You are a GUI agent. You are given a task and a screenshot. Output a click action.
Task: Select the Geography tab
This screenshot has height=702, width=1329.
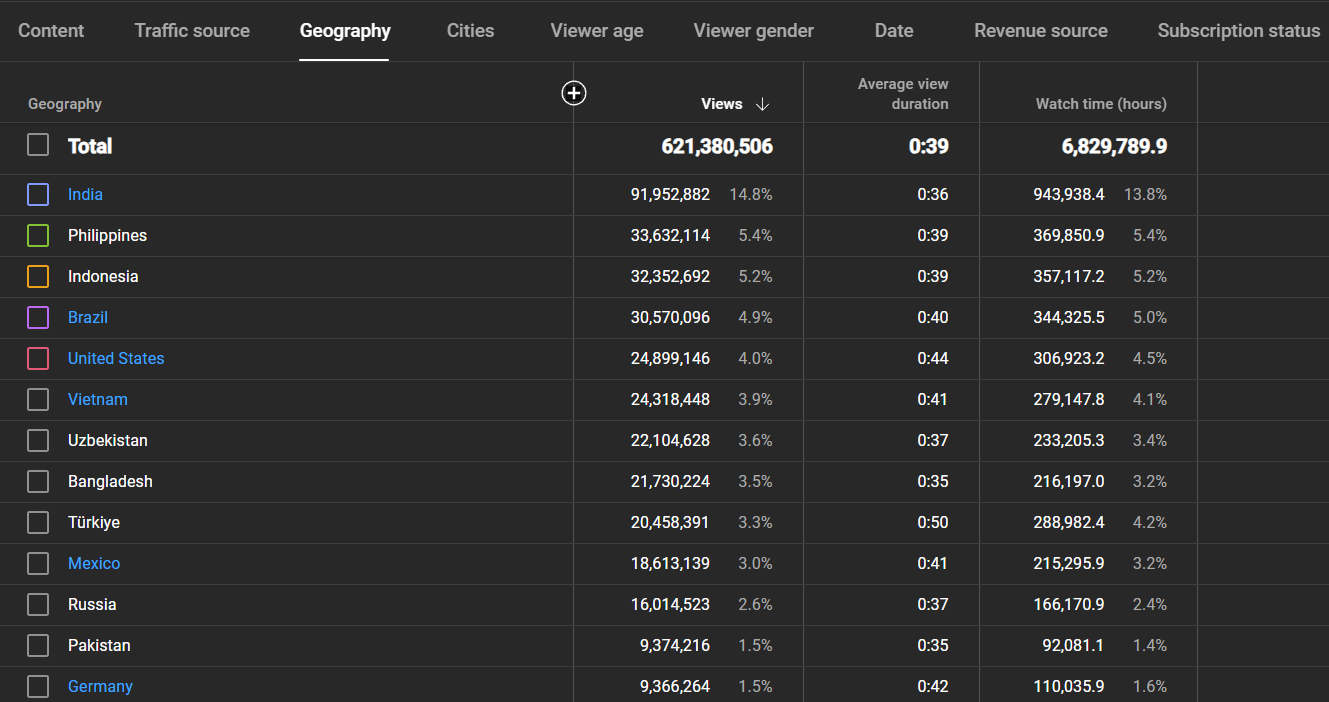point(345,31)
